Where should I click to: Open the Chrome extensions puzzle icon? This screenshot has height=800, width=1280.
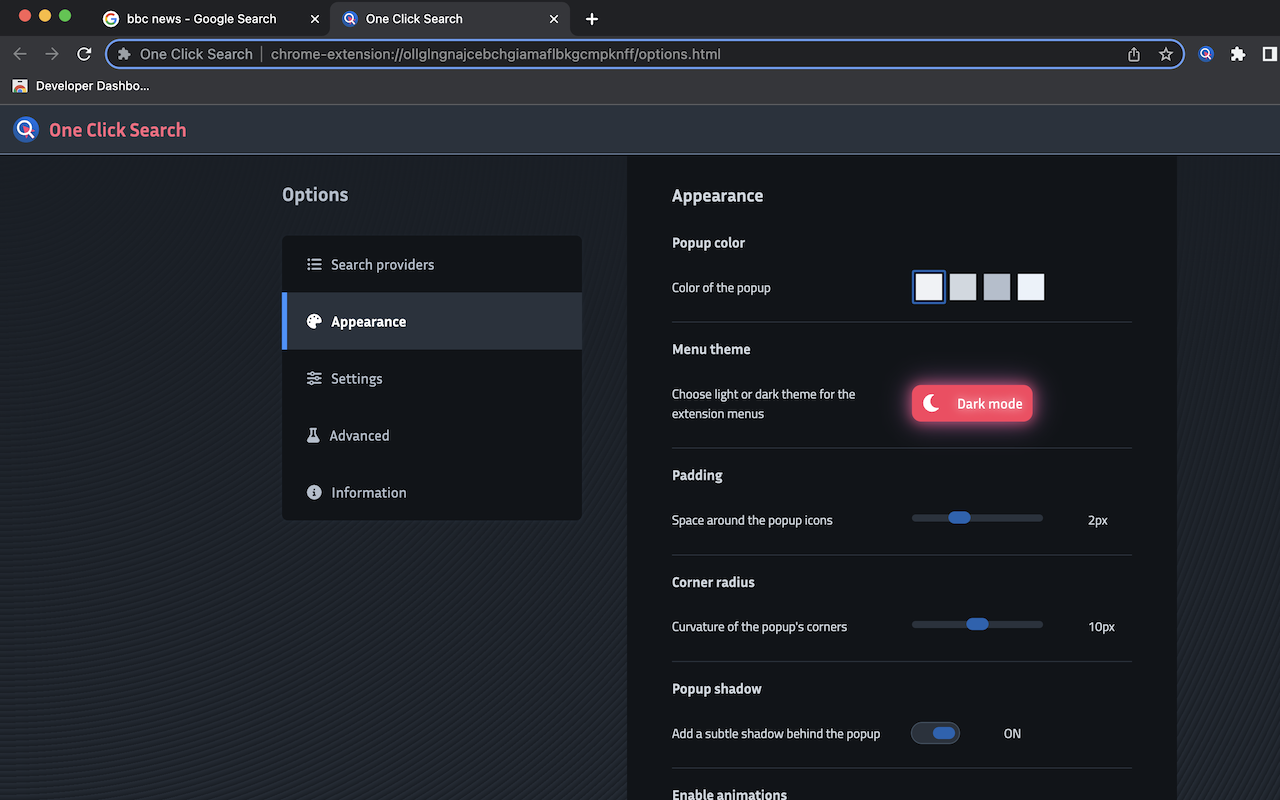pyautogui.click(x=1238, y=54)
